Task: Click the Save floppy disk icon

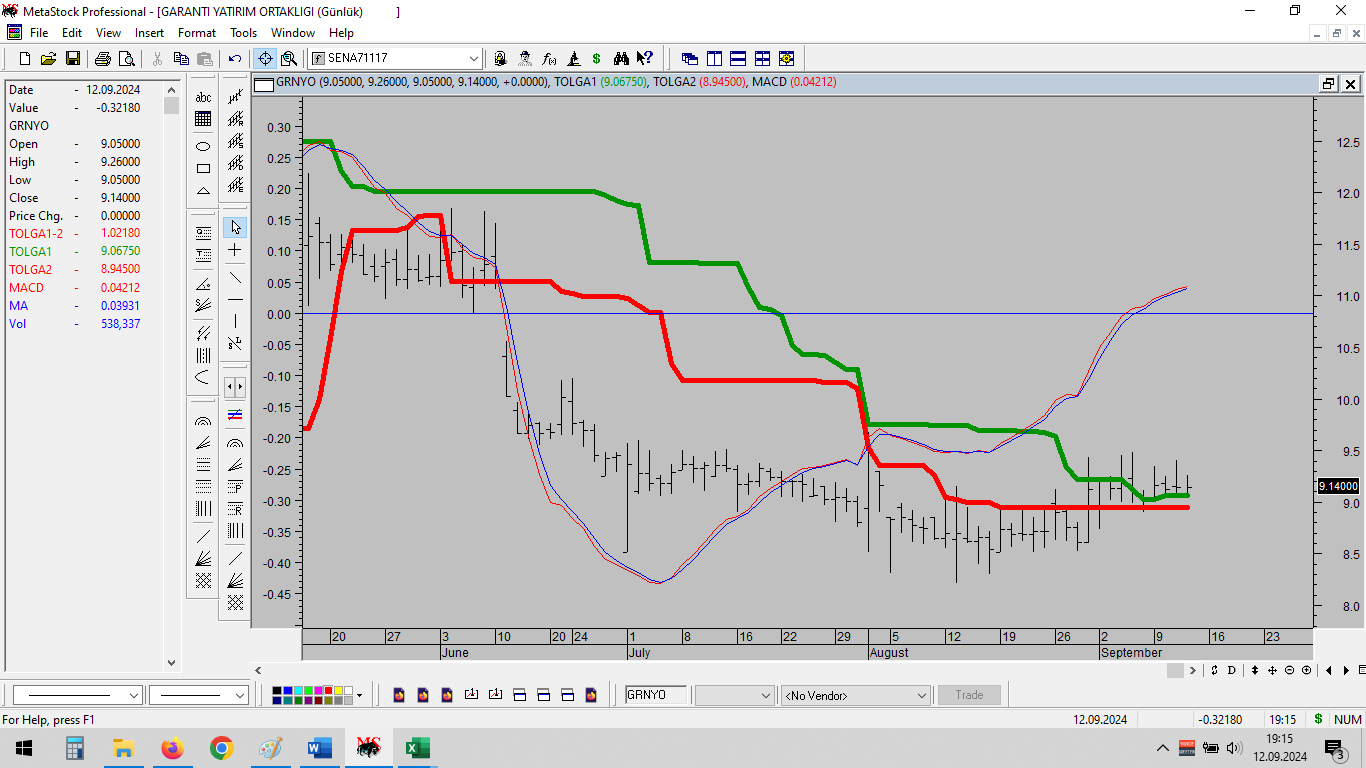Action: (x=73, y=59)
